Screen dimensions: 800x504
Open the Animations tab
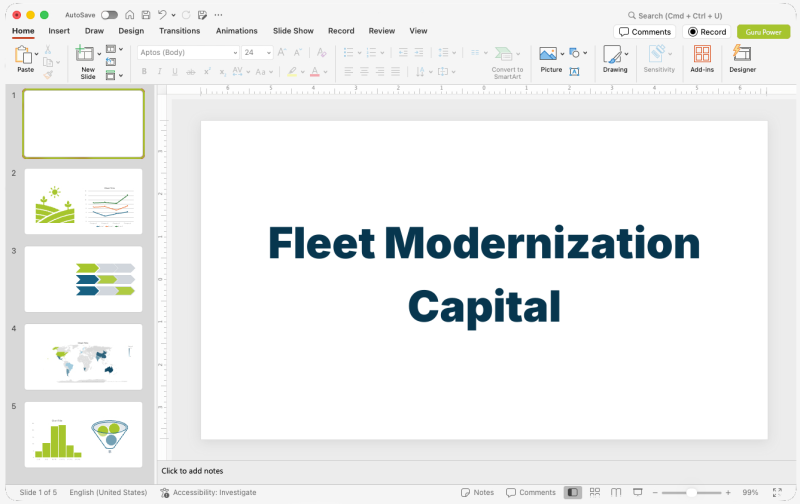(x=237, y=31)
